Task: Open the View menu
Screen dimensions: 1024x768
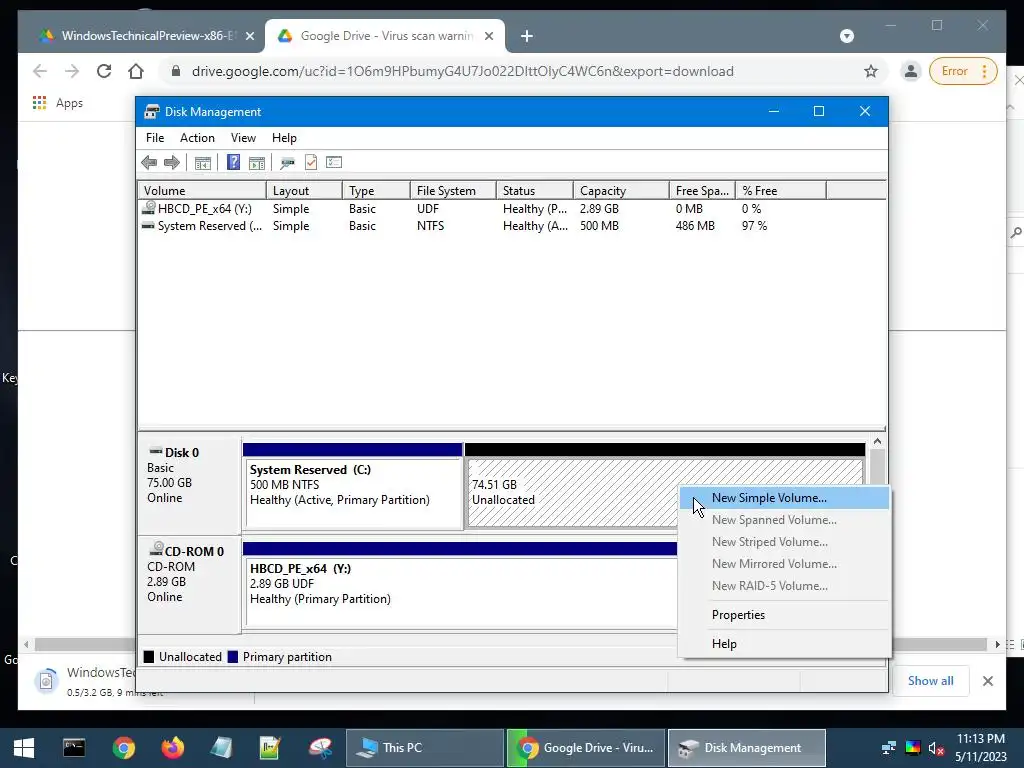Action: coord(243,138)
